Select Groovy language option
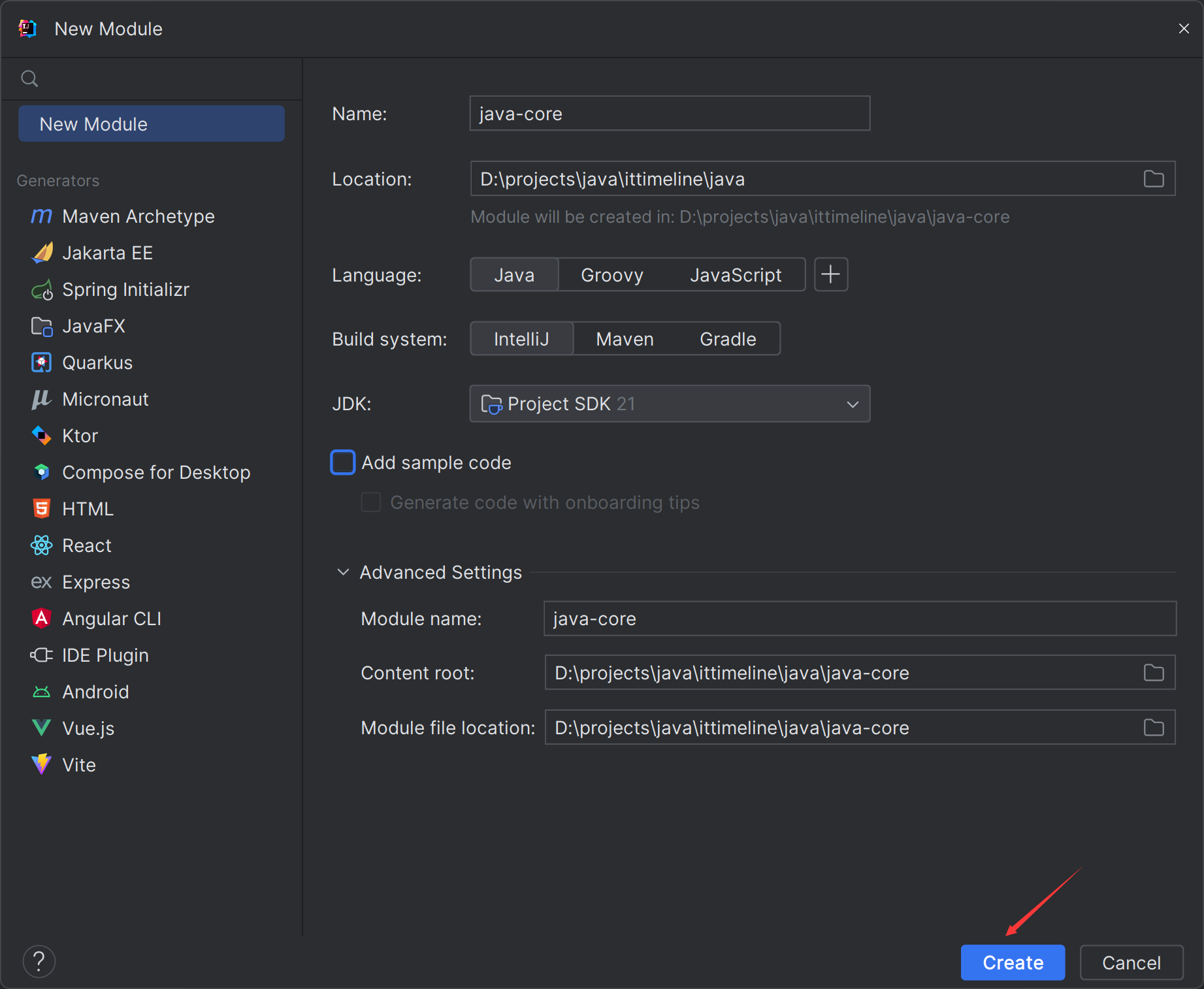This screenshot has width=1204, height=989. tap(612, 275)
